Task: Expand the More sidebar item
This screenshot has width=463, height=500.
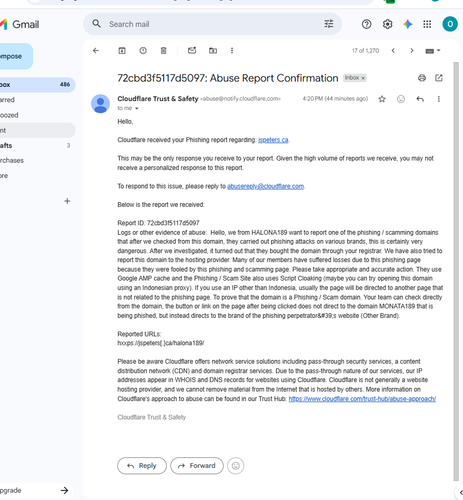Action: (x=37, y=176)
